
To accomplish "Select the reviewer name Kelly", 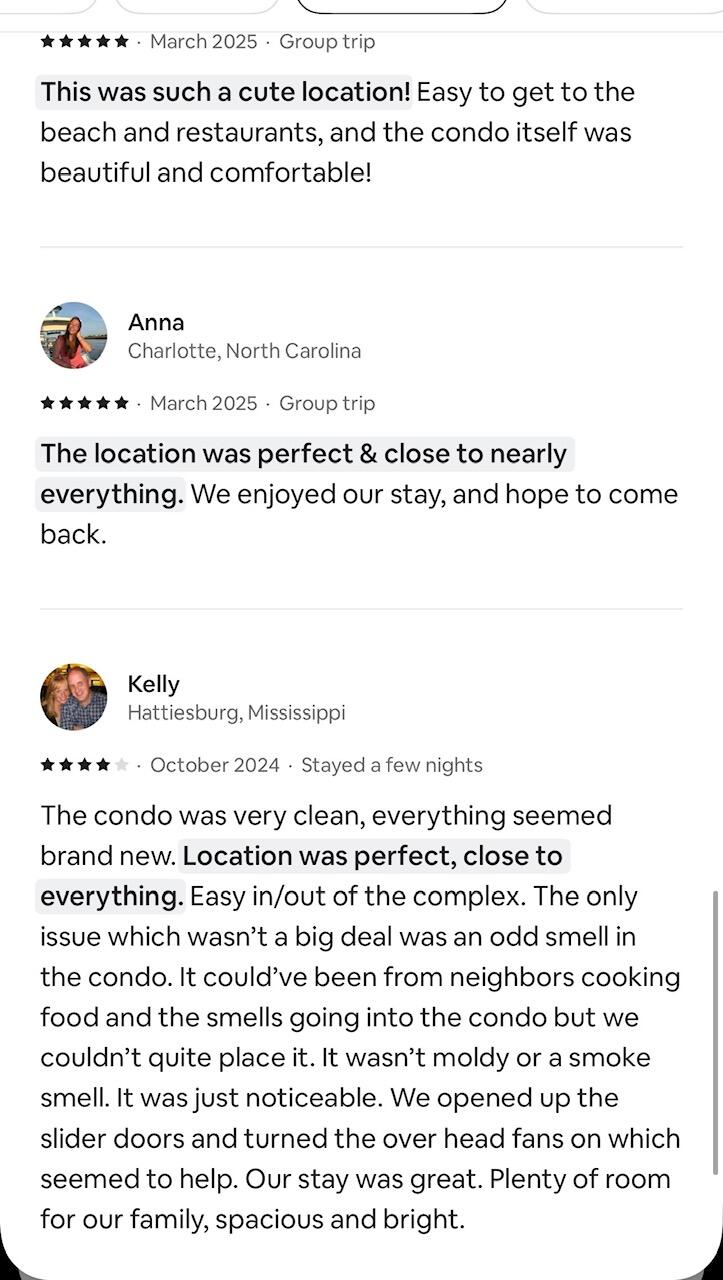I will click(x=154, y=684).
